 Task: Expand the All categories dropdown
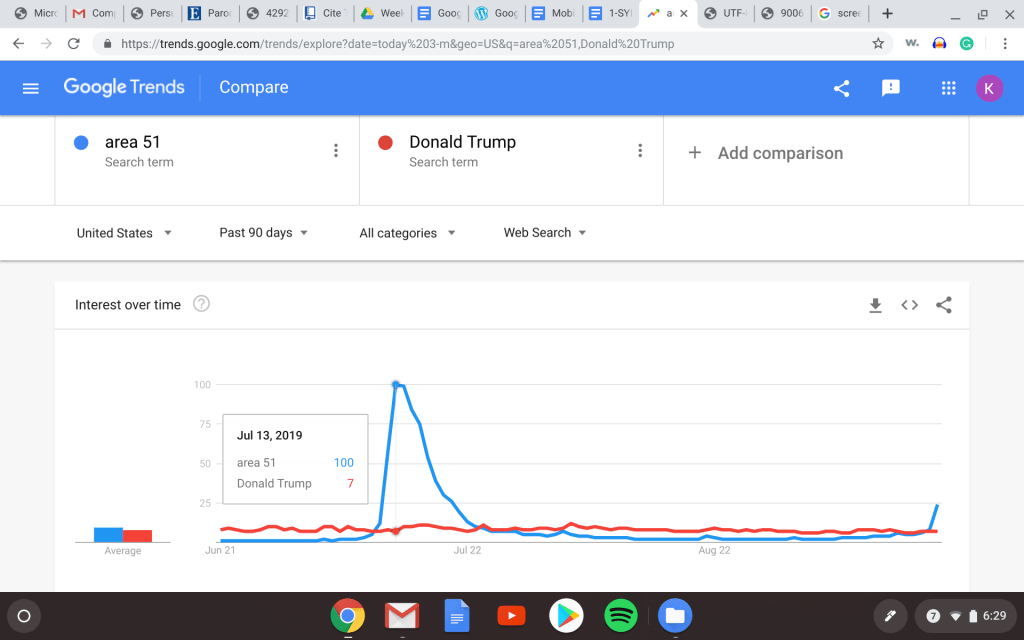(x=407, y=233)
